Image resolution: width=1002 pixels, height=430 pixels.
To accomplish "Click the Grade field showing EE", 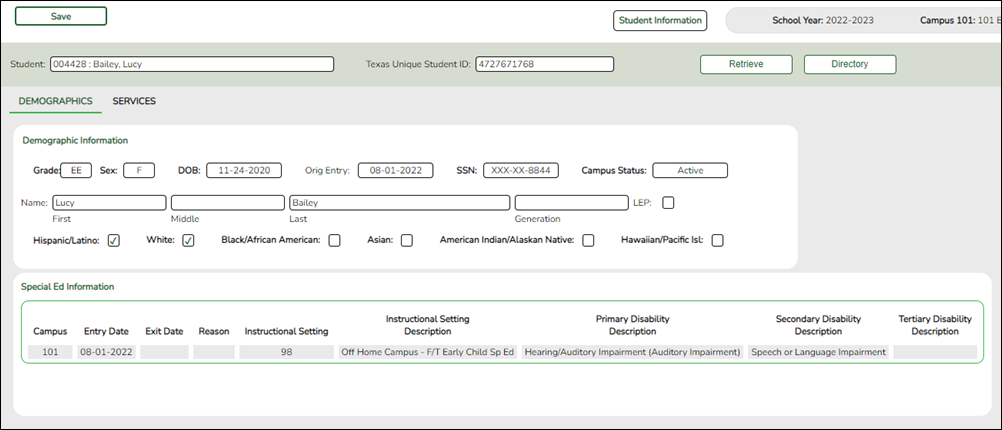I will 76,171.
